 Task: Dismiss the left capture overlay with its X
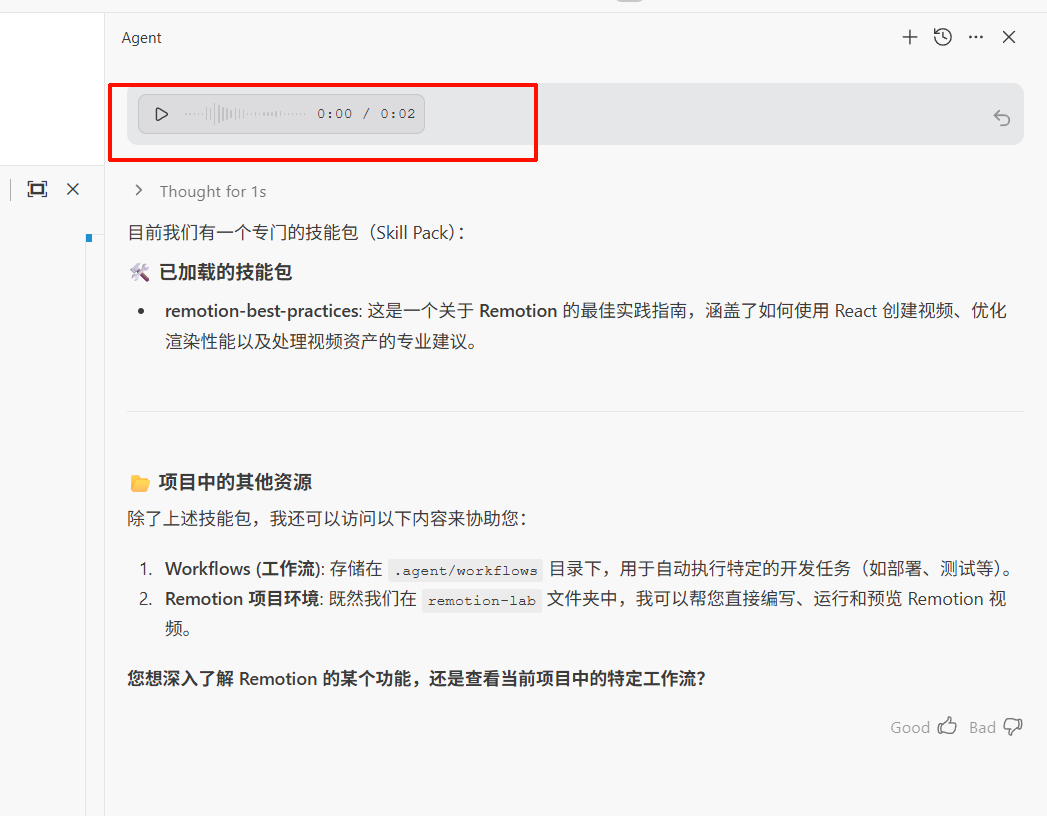(72, 189)
